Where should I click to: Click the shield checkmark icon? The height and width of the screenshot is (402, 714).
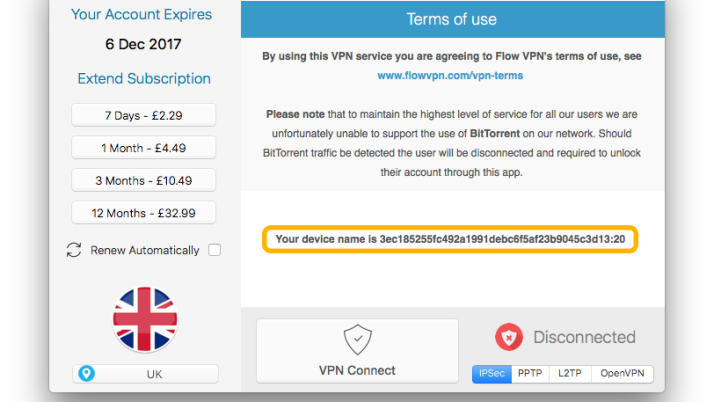357,338
